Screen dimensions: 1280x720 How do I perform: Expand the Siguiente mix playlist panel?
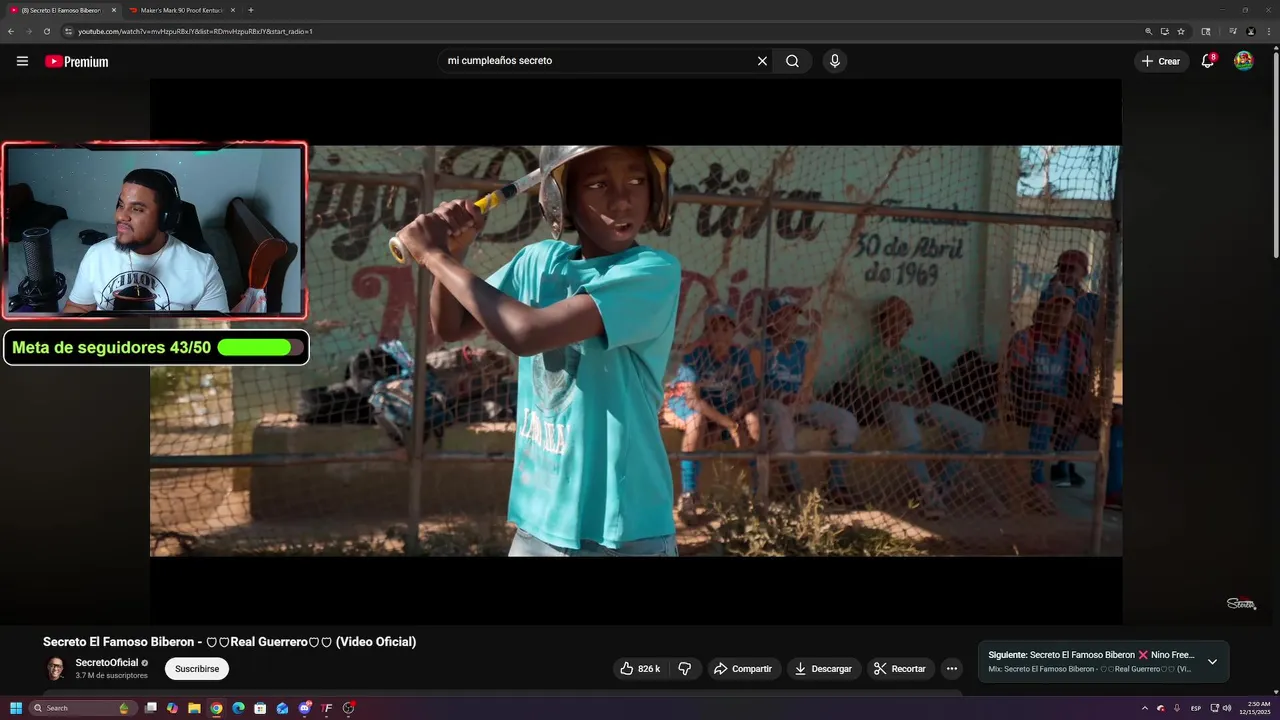click(1212, 662)
